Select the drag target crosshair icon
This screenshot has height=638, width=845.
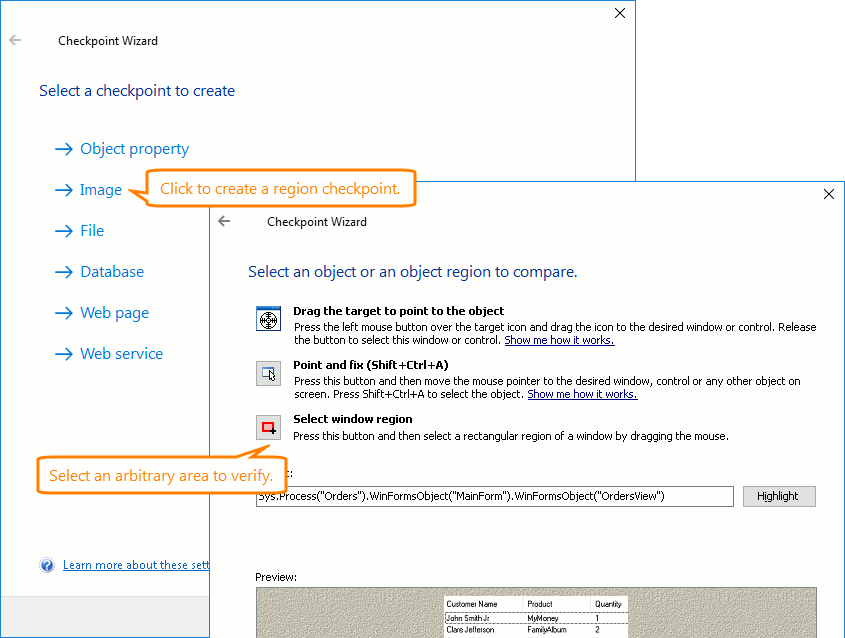268,319
